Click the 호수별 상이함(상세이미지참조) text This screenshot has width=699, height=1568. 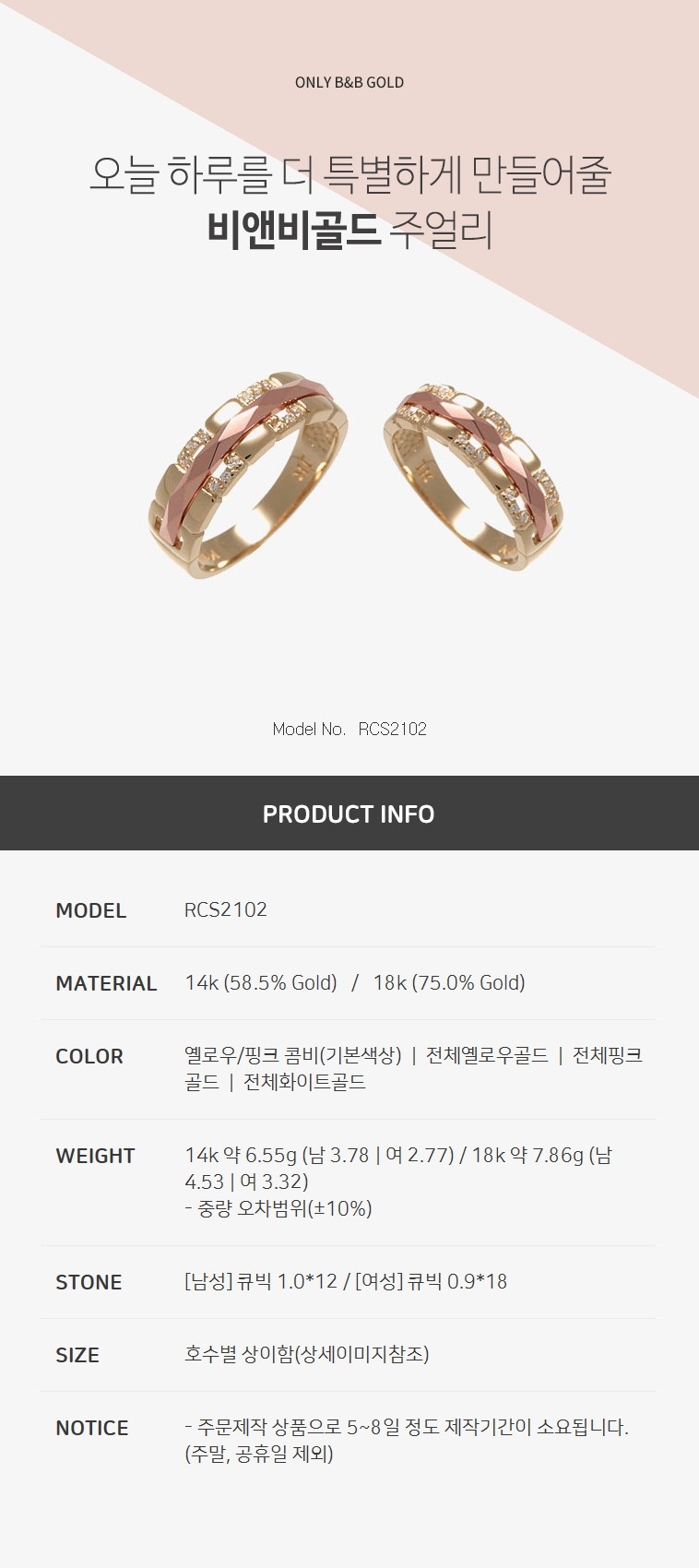pyautogui.click(x=307, y=1354)
